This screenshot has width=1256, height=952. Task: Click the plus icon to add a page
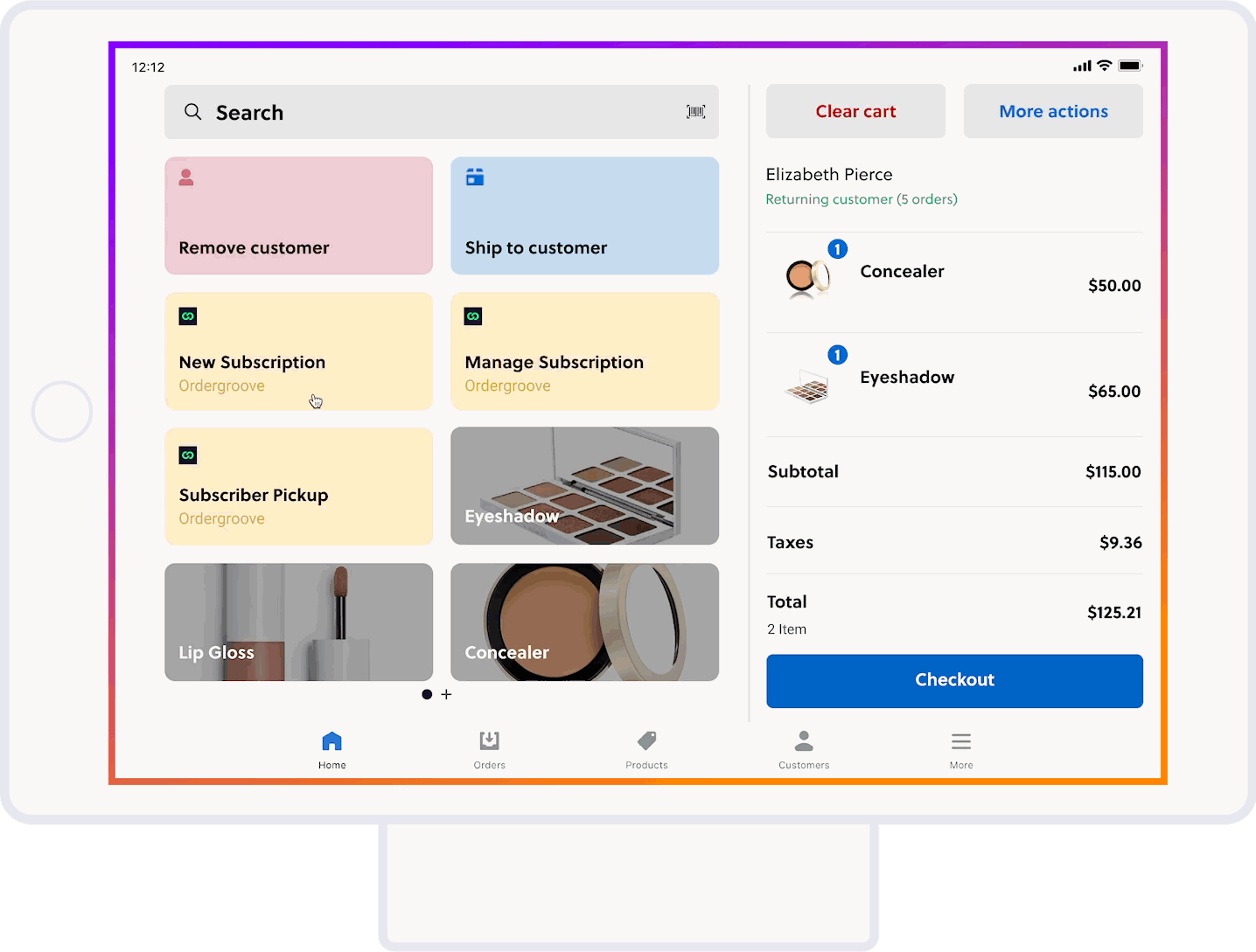click(447, 694)
